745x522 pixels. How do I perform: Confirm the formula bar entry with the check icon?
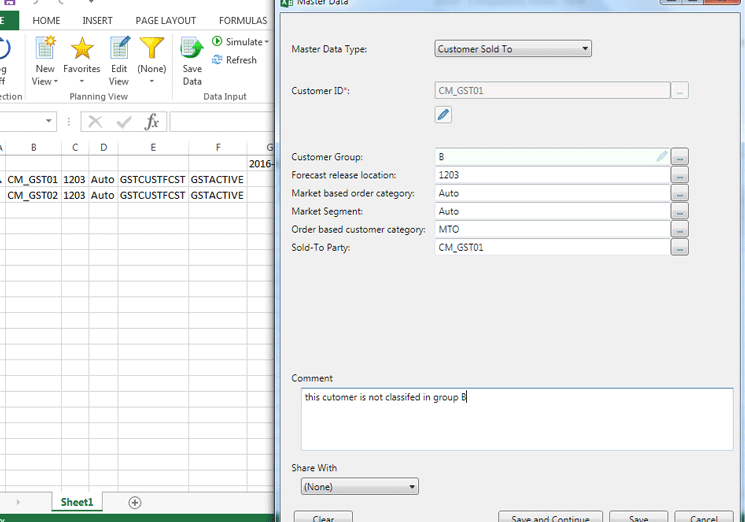pos(124,122)
